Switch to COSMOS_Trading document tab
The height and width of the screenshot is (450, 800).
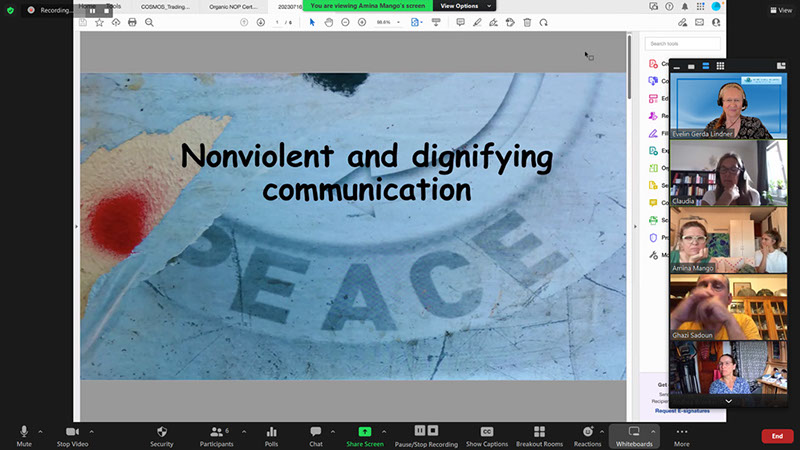click(165, 7)
